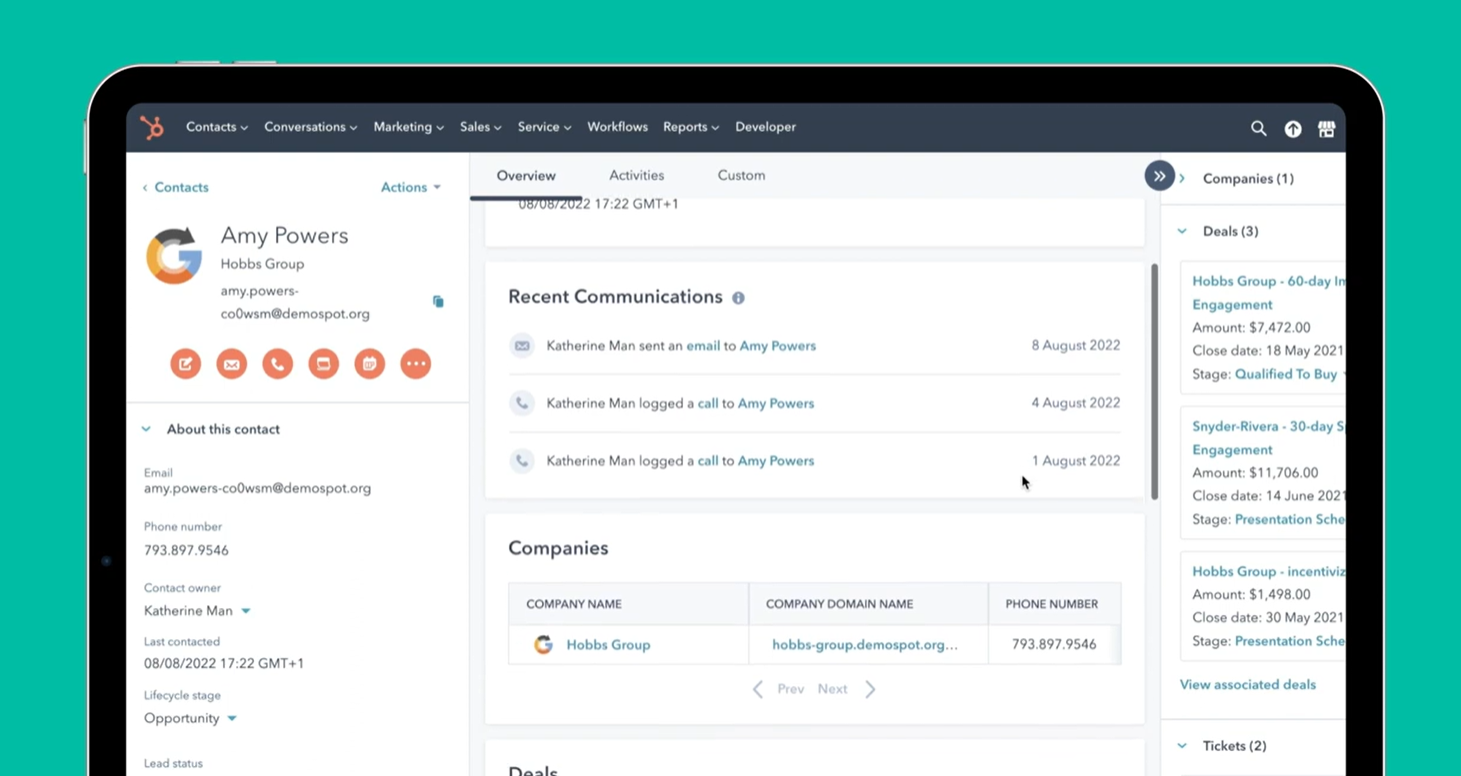The height and width of the screenshot is (776, 1461).
Task: Click the HubSpot sprocket logo
Action: [152, 127]
